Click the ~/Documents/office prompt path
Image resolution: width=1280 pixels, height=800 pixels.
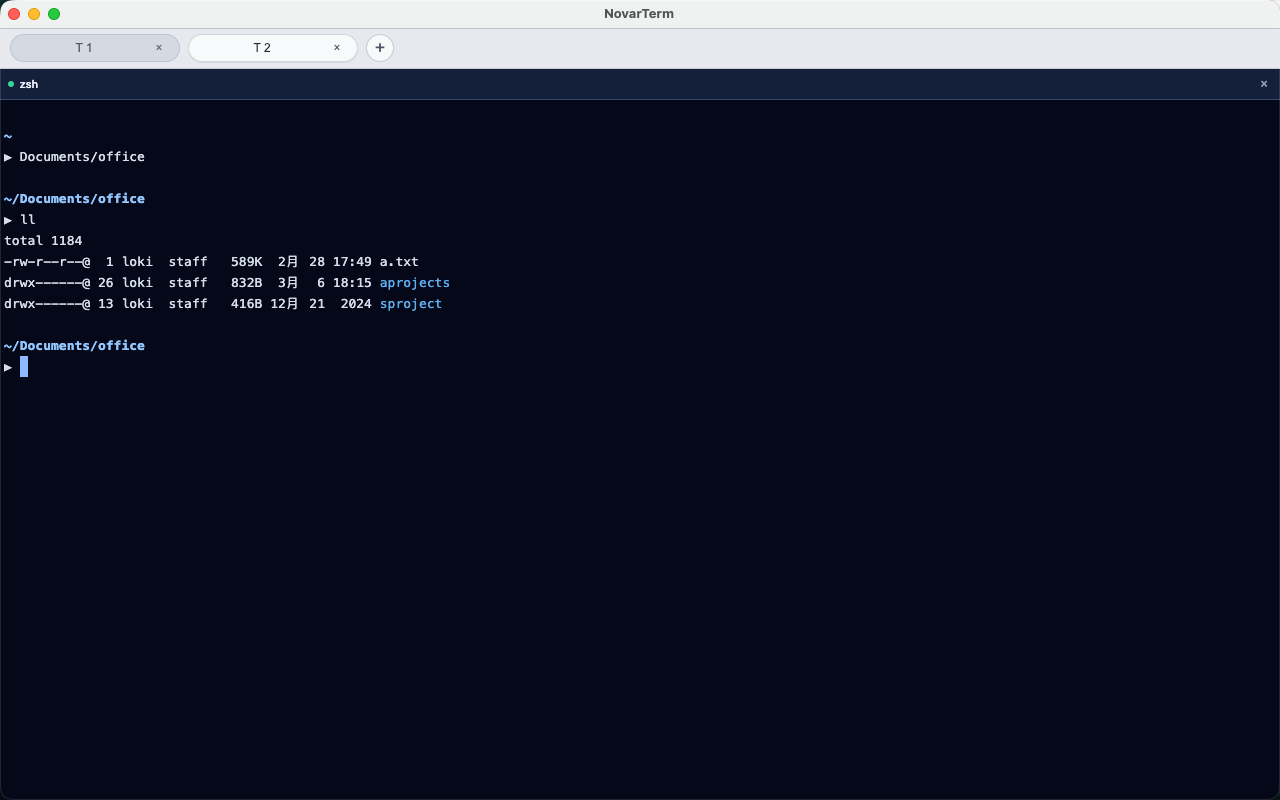[x=74, y=345]
